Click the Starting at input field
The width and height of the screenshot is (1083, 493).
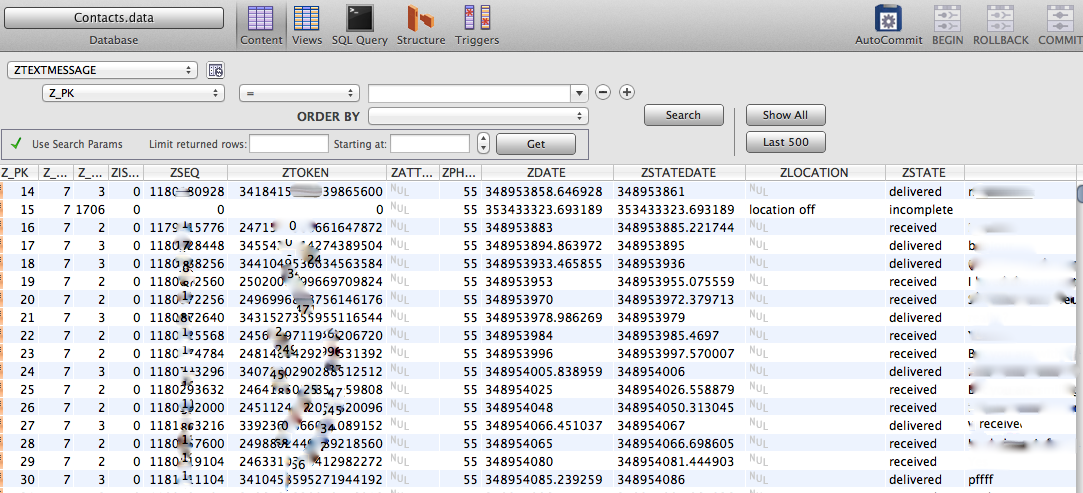(430, 144)
